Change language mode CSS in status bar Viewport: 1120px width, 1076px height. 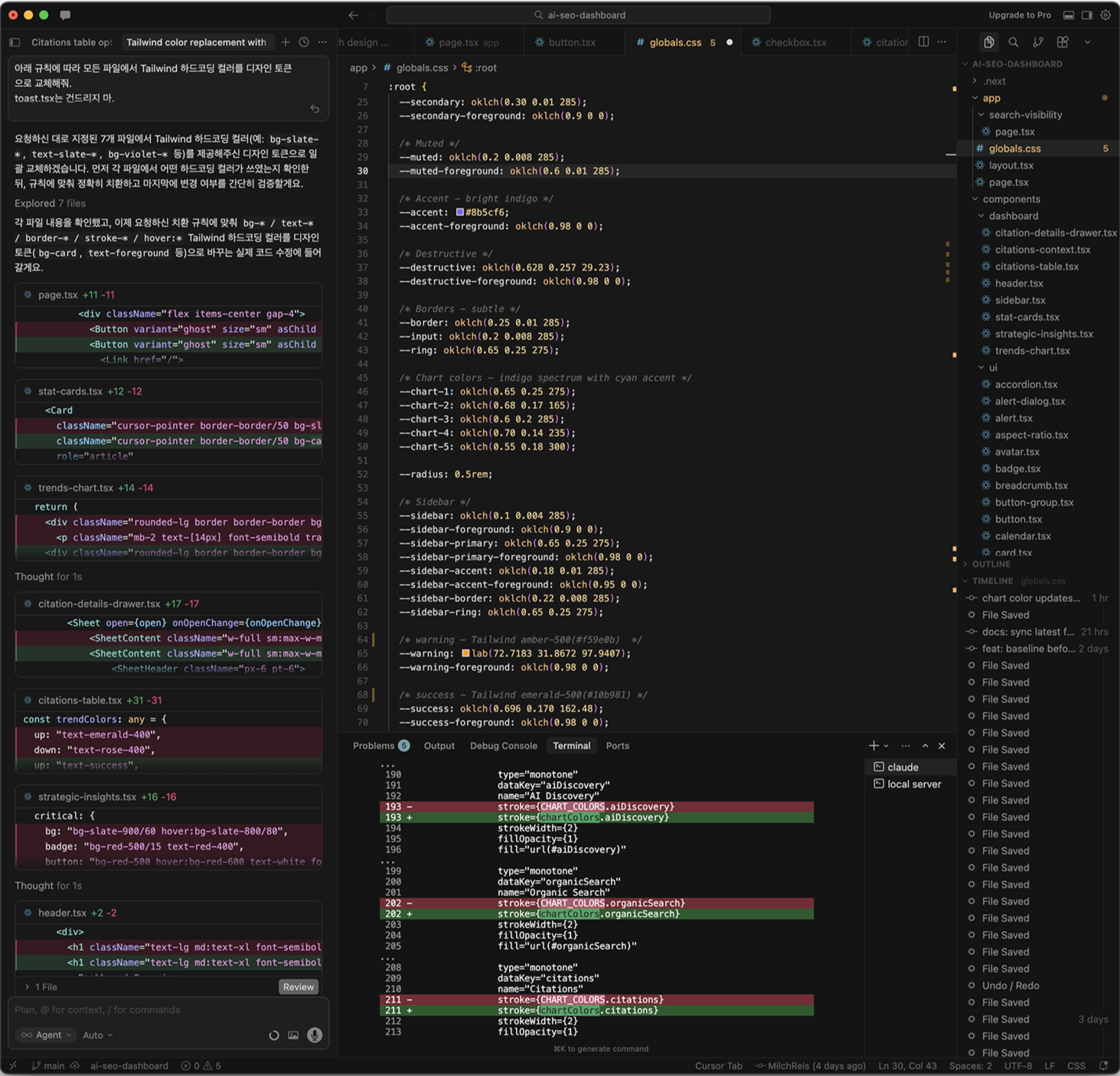point(1076,1066)
